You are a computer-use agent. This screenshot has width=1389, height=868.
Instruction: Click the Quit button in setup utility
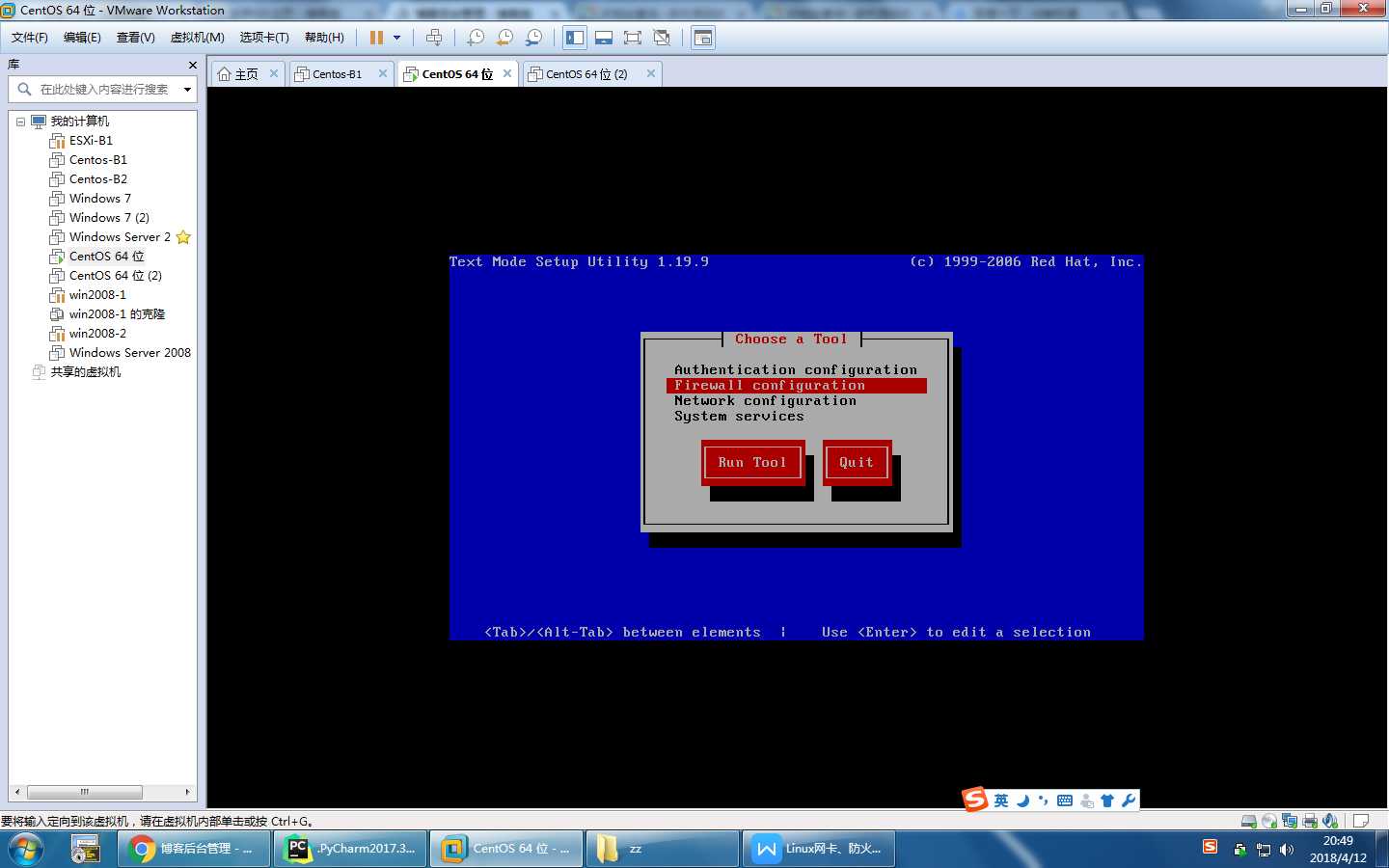pos(857,462)
